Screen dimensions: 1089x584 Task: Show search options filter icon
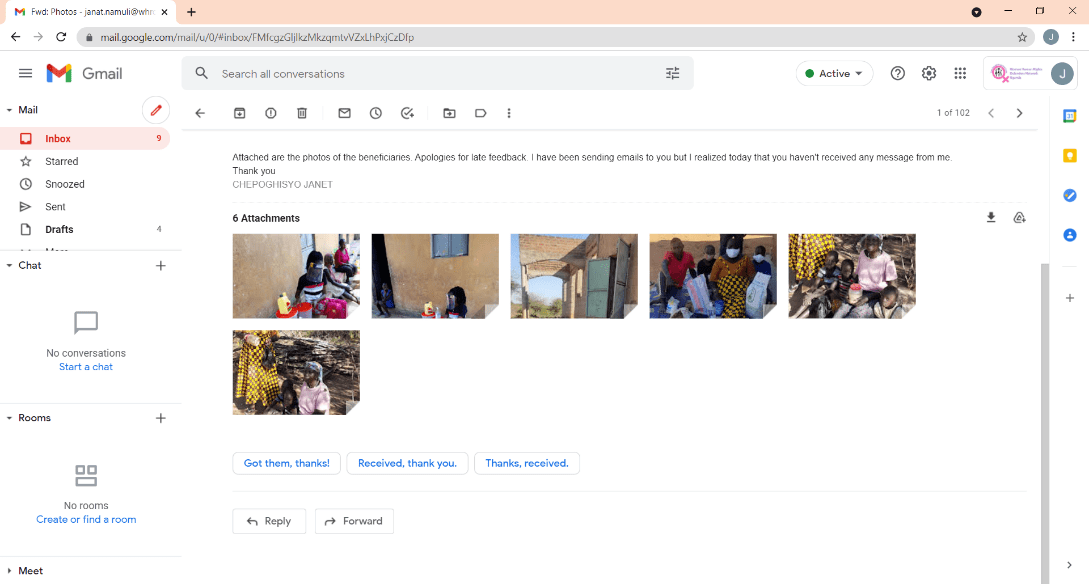[672, 73]
